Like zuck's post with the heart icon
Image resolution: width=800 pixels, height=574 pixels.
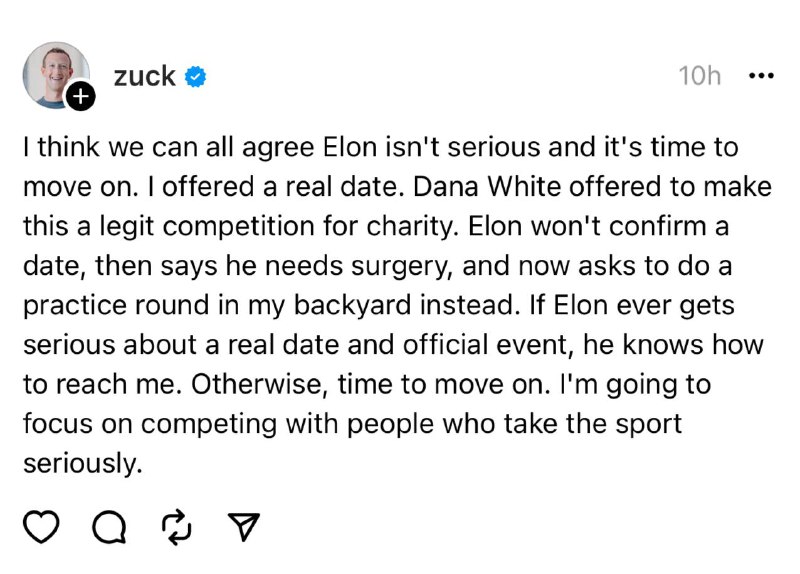(x=42, y=525)
